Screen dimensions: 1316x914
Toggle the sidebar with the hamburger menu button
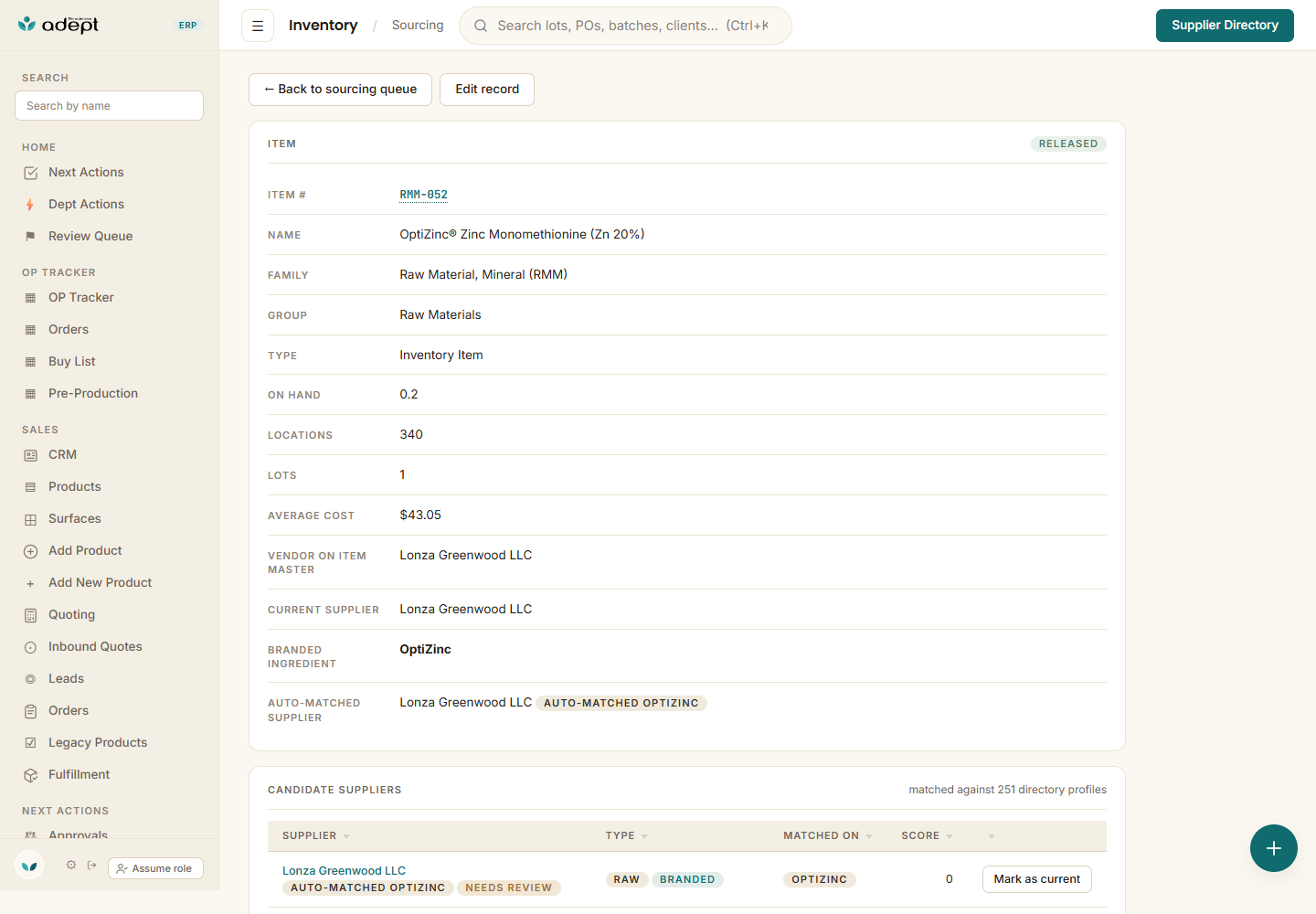tap(258, 26)
